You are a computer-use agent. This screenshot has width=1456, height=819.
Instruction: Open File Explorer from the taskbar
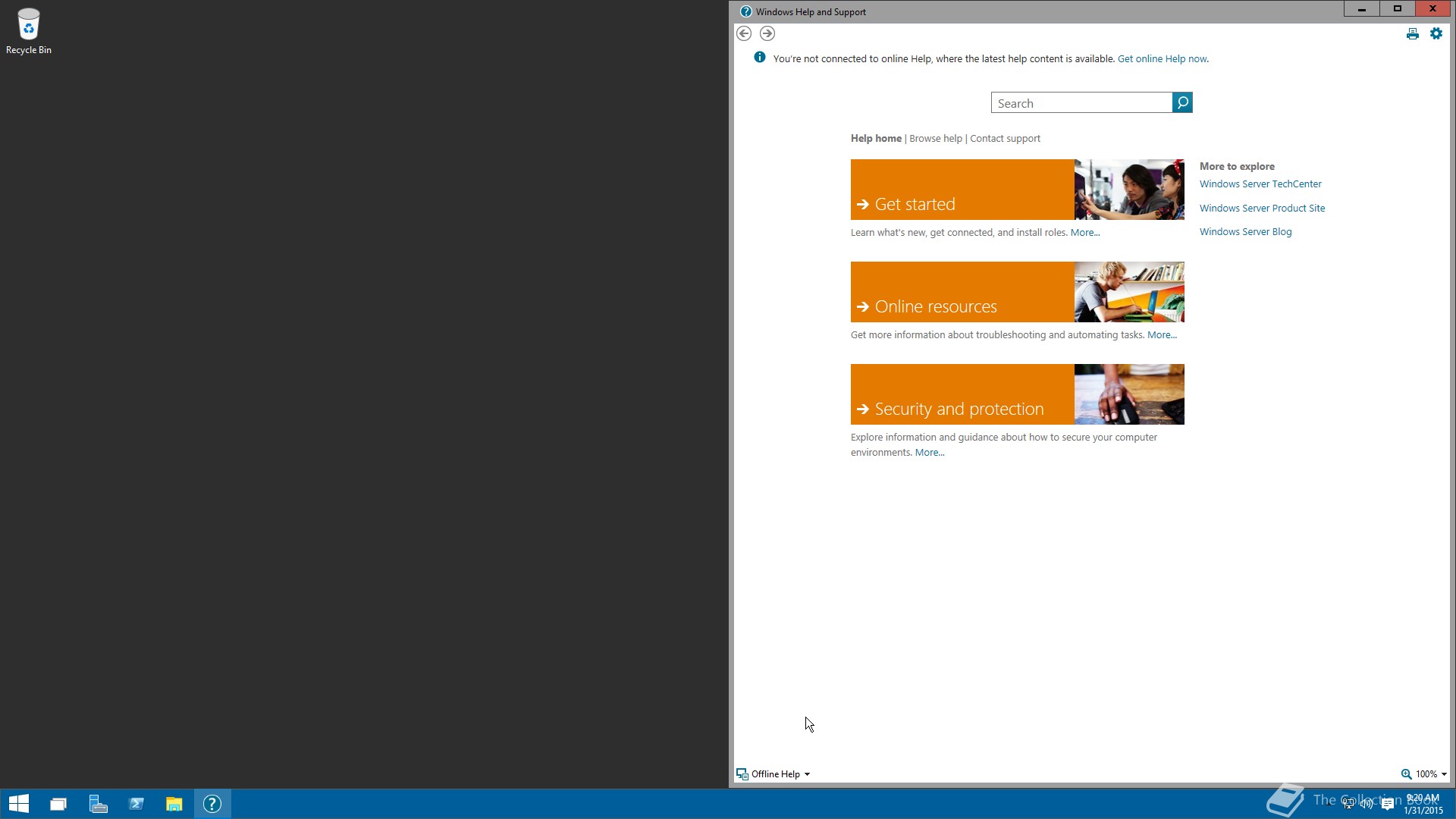click(x=174, y=804)
